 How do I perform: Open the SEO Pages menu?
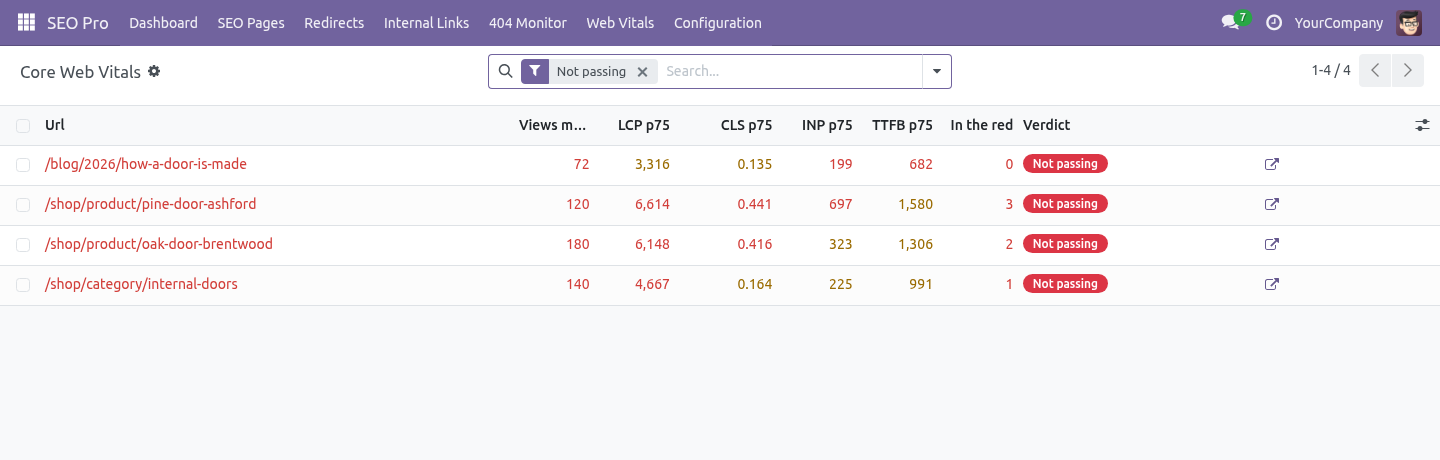pos(251,22)
